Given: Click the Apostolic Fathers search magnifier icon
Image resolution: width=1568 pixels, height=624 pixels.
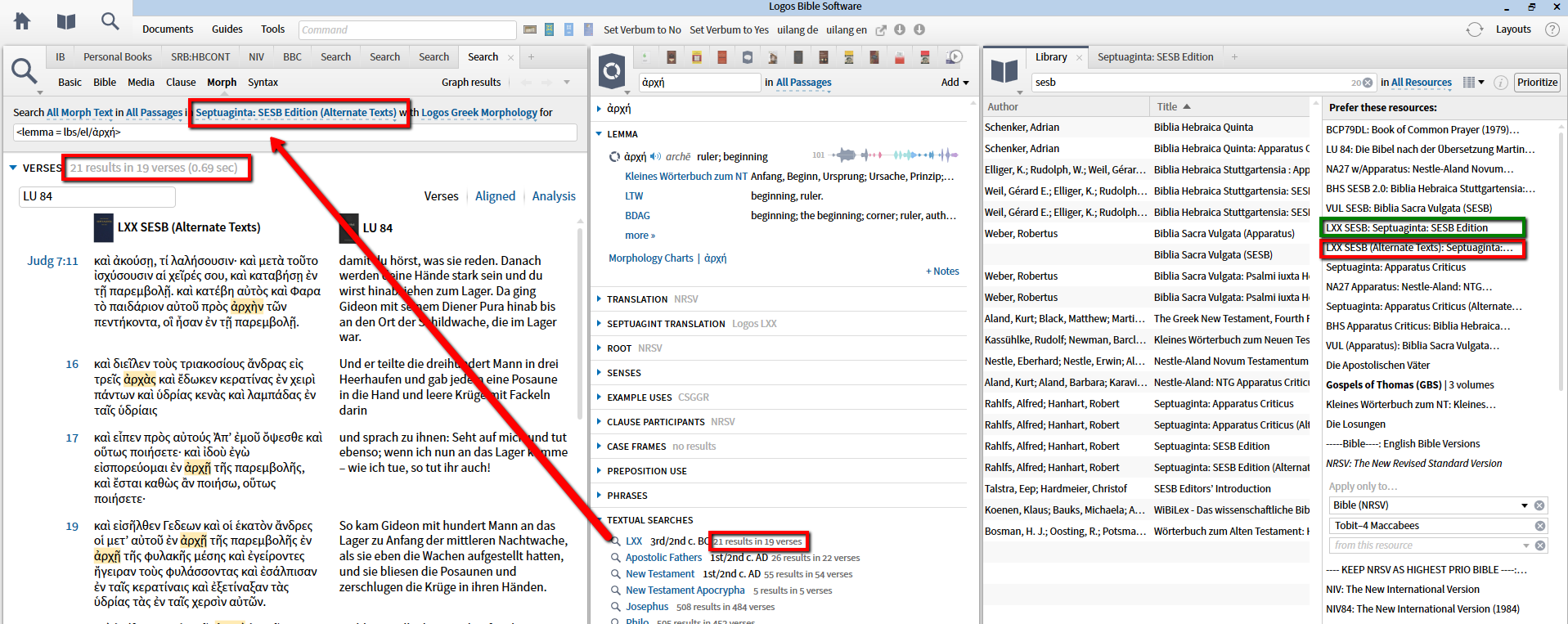Looking at the screenshot, I should (615, 558).
